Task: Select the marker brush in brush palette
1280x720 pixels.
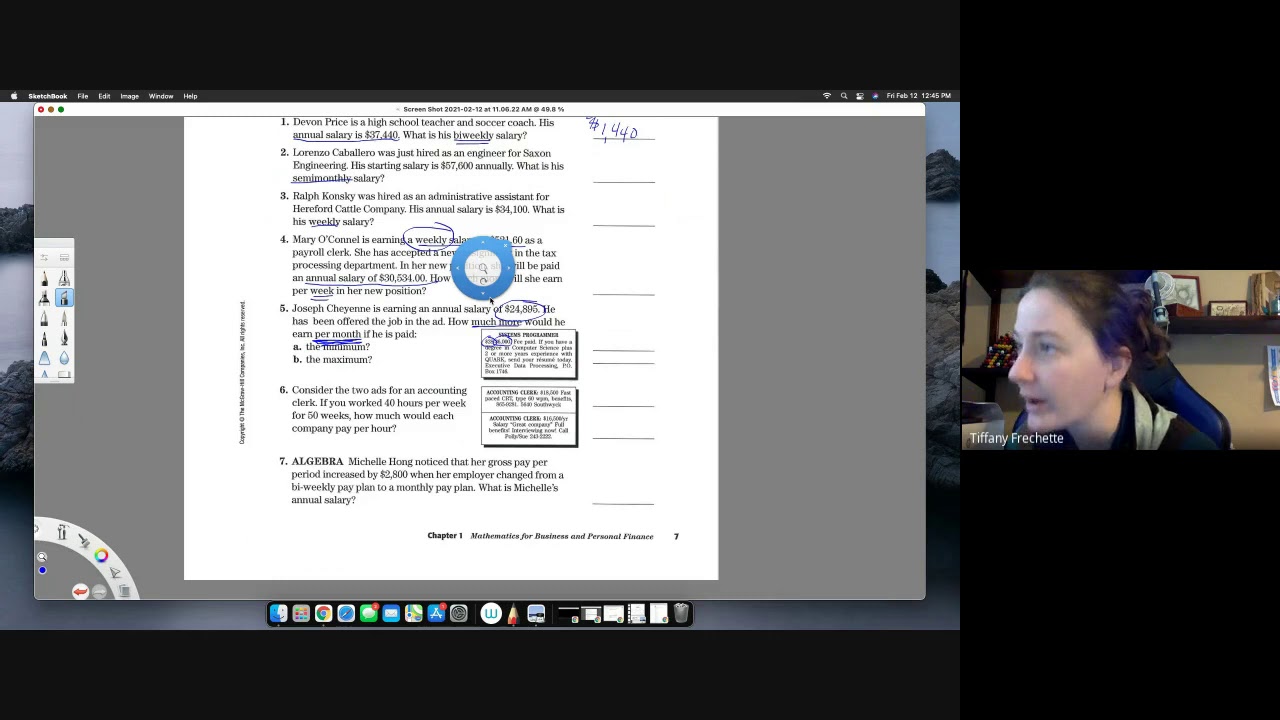Action: tap(44, 298)
